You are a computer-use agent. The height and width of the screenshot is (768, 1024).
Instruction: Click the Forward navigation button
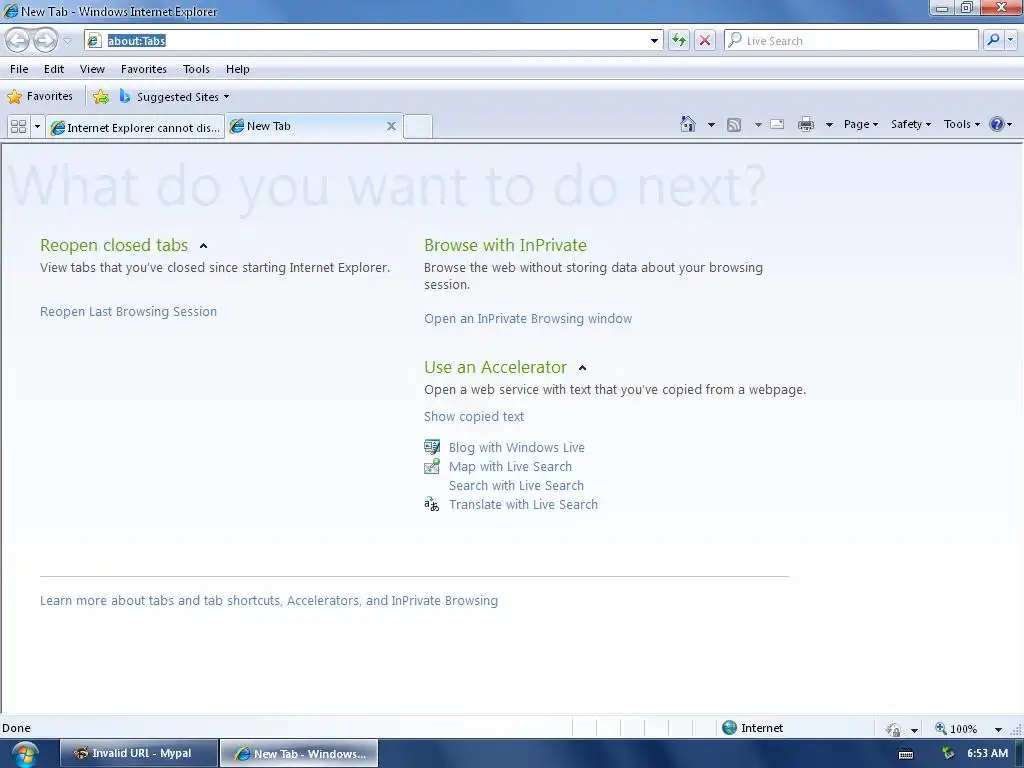[45, 40]
